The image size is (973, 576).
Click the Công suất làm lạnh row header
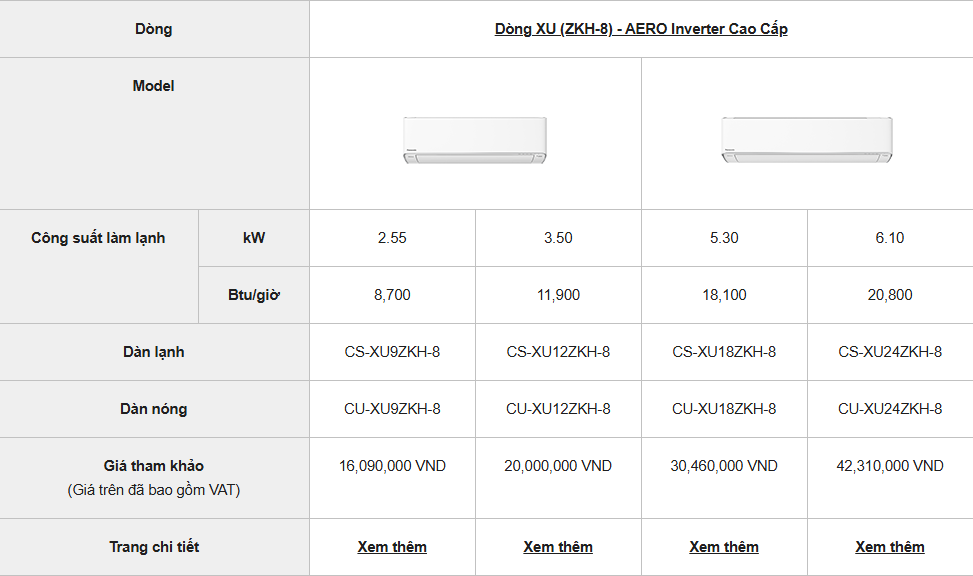click(x=98, y=238)
